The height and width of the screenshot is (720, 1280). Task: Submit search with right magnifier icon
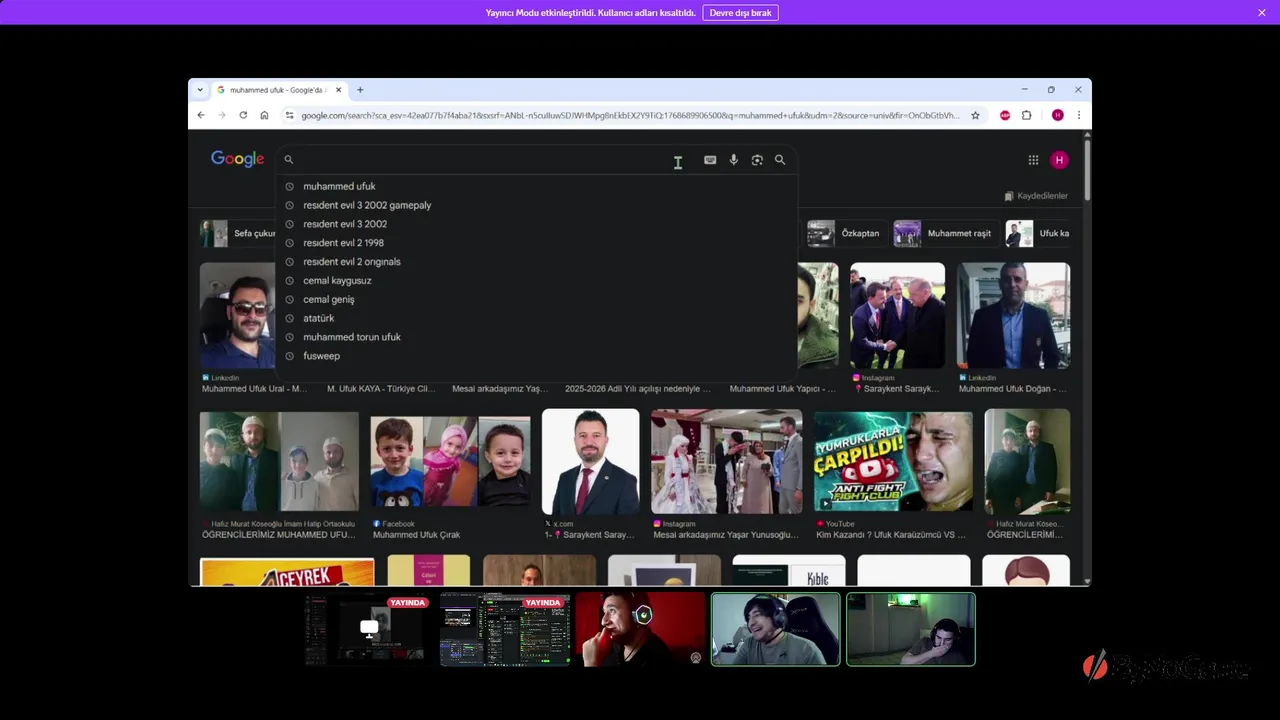(x=780, y=160)
